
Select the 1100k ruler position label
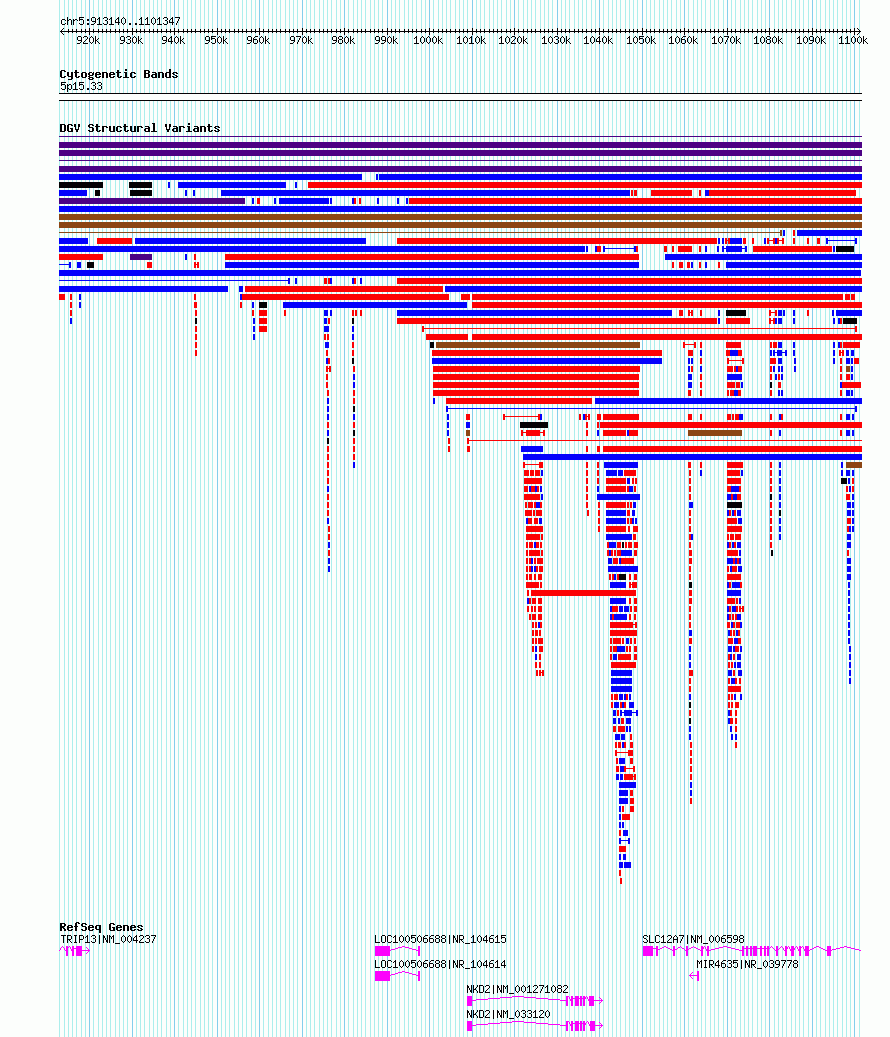click(853, 40)
